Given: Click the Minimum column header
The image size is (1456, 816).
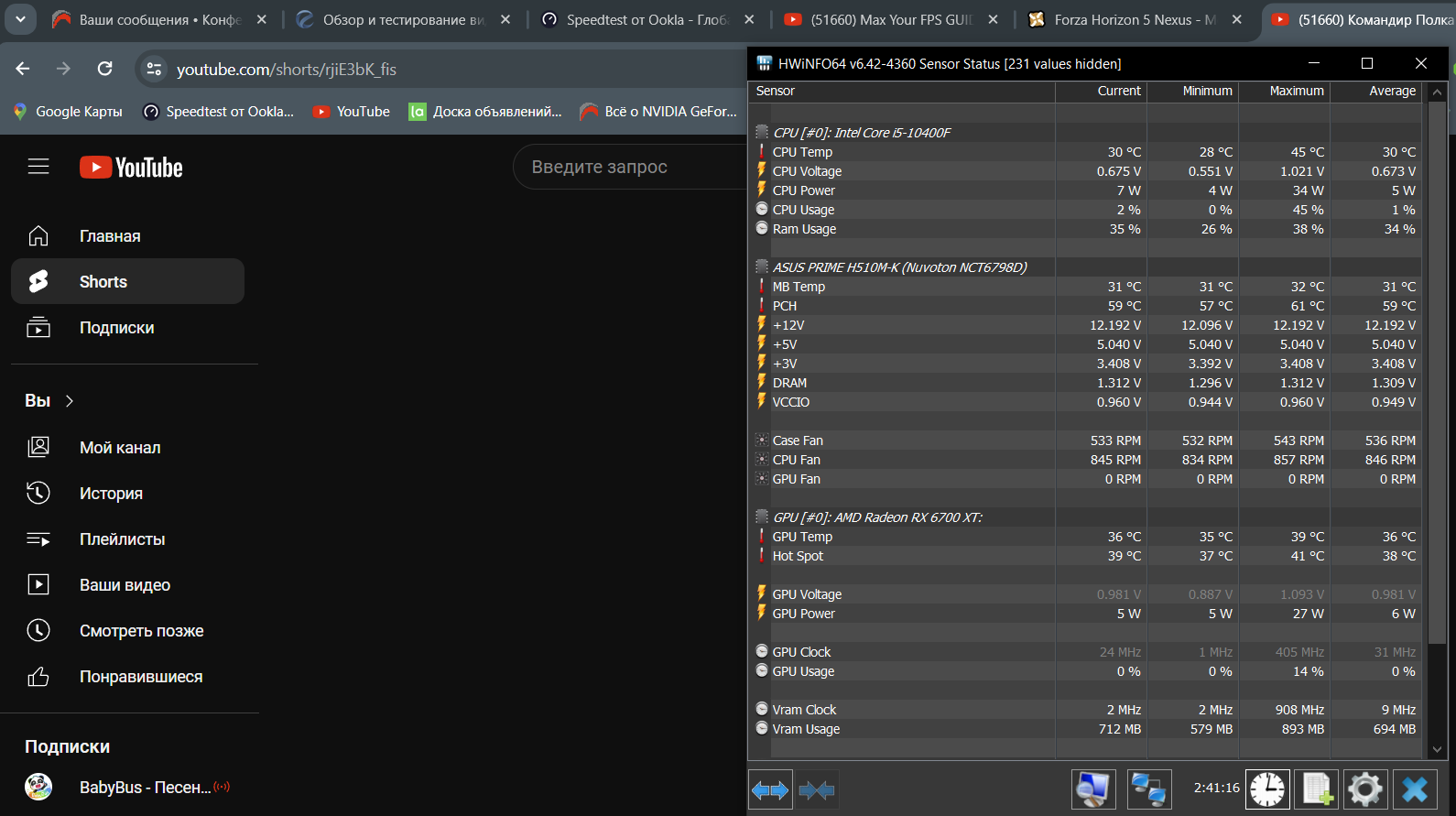Looking at the screenshot, I should pyautogui.click(x=1193, y=91).
